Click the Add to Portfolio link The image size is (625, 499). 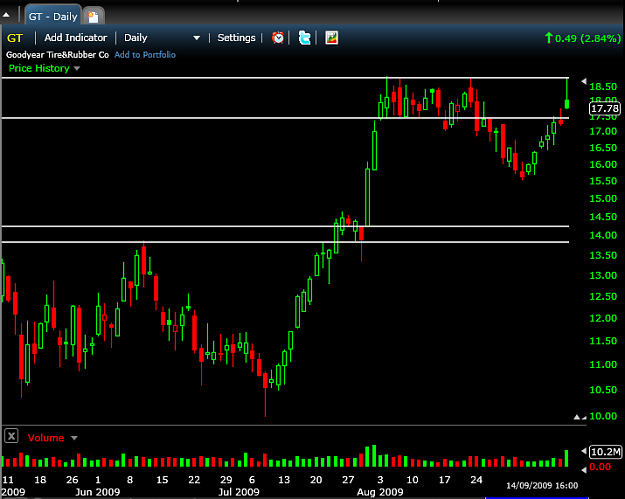click(145, 55)
